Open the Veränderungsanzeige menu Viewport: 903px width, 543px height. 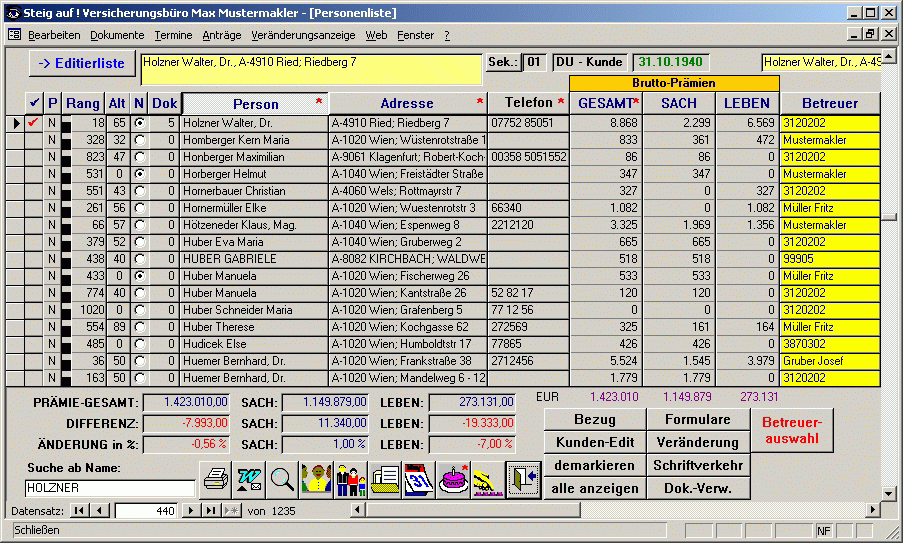303,35
